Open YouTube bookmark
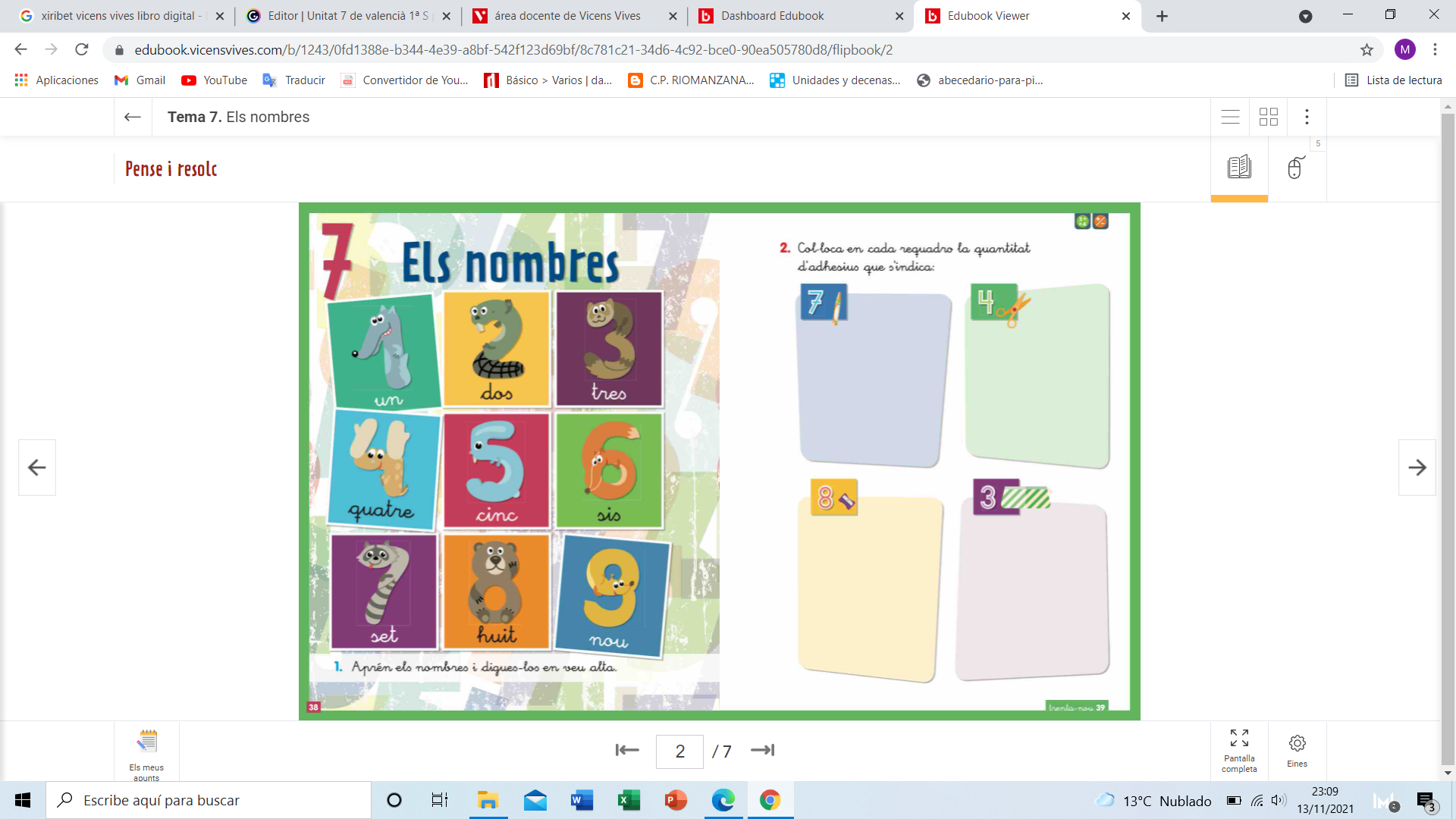The width and height of the screenshot is (1456, 819). [215, 80]
